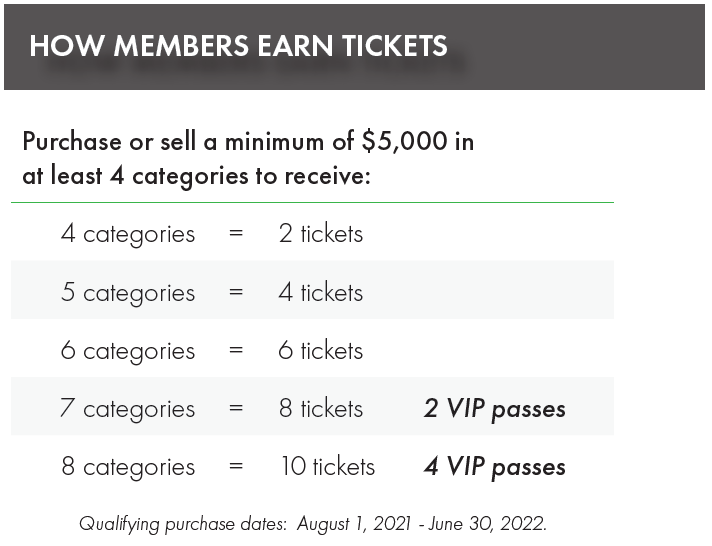The height and width of the screenshot is (546, 712).
Task: Click the text 'at least 4 categories to receive:'
Action: [x=196, y=175]
